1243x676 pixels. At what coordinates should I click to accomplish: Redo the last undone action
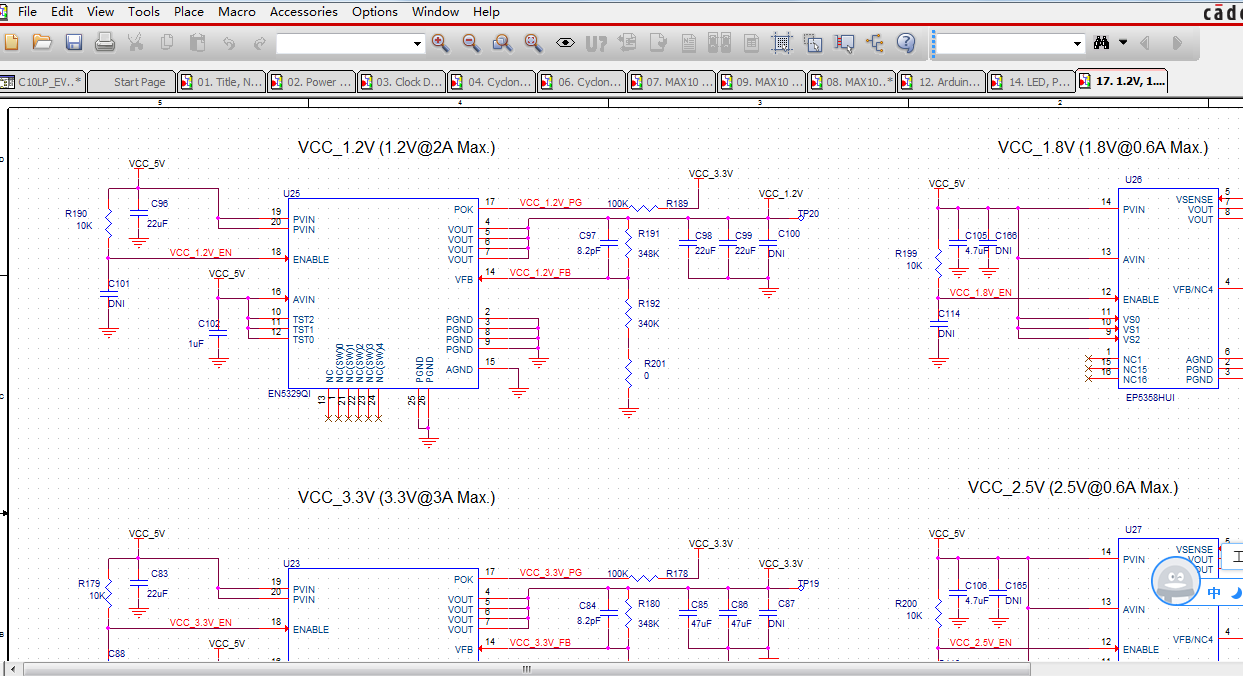tap(260, 43)
